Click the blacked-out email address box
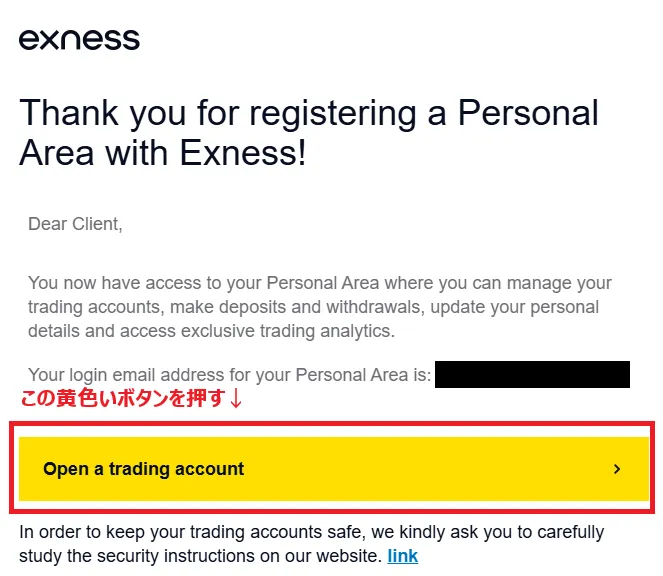 pyautogui.click(x=532, y=374)
